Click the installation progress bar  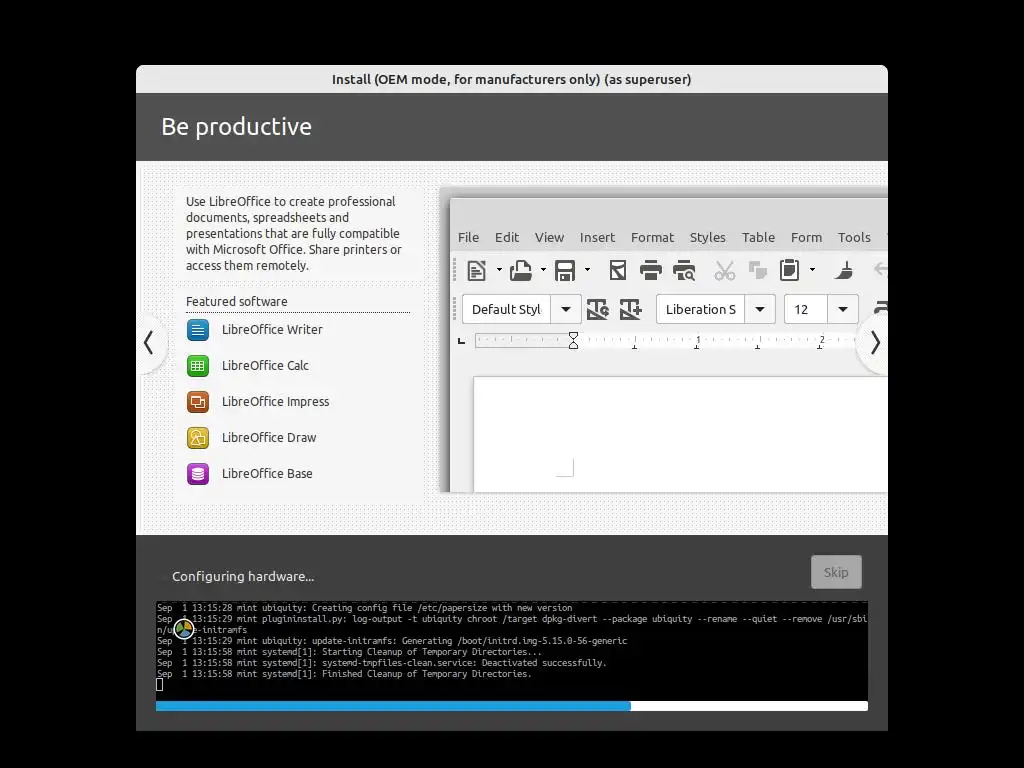512,706
